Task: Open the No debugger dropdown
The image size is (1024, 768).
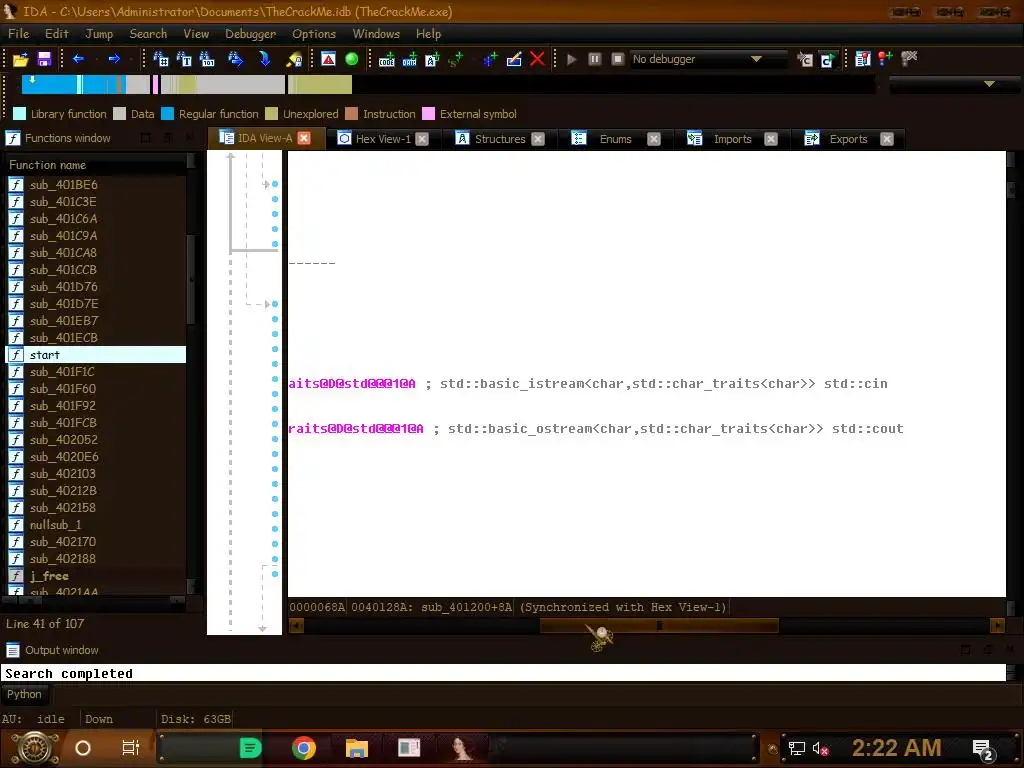Action: pyautogui.click(x=708, y=59)
